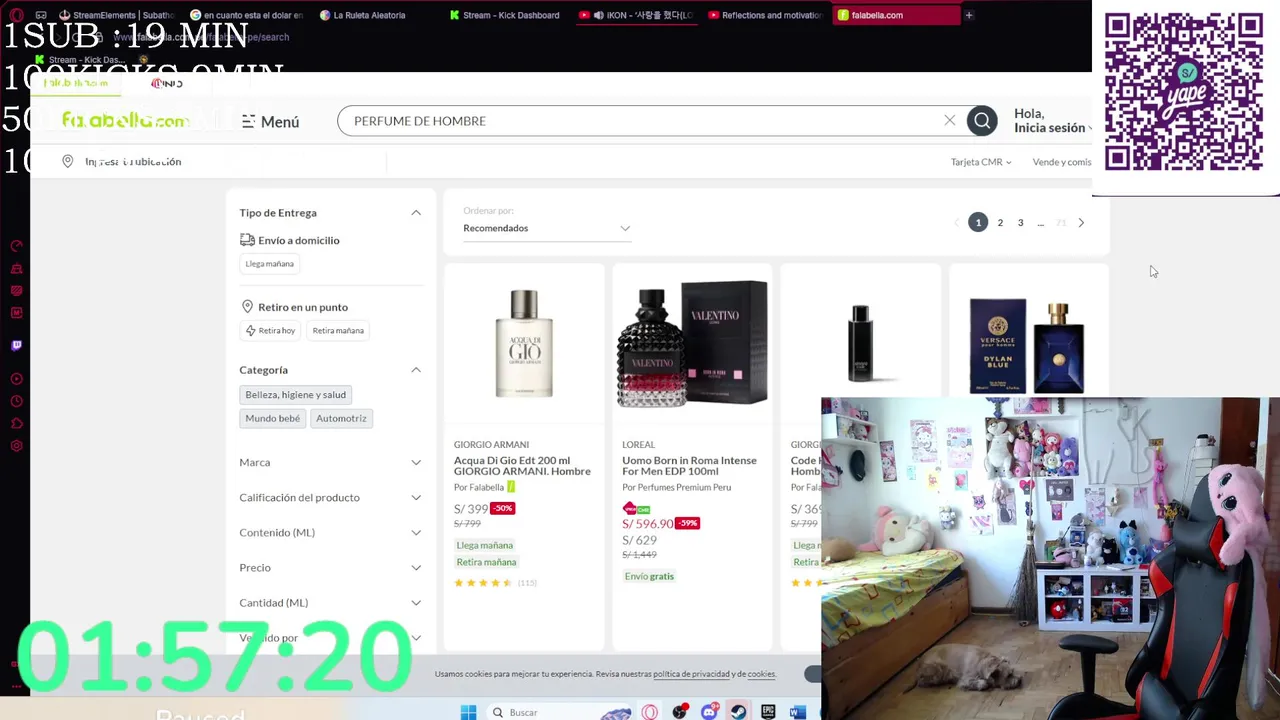The image size is (1280, 720).
Task: Click the pin icon next to Retiro en un punto
Action: tap(247, 307)
